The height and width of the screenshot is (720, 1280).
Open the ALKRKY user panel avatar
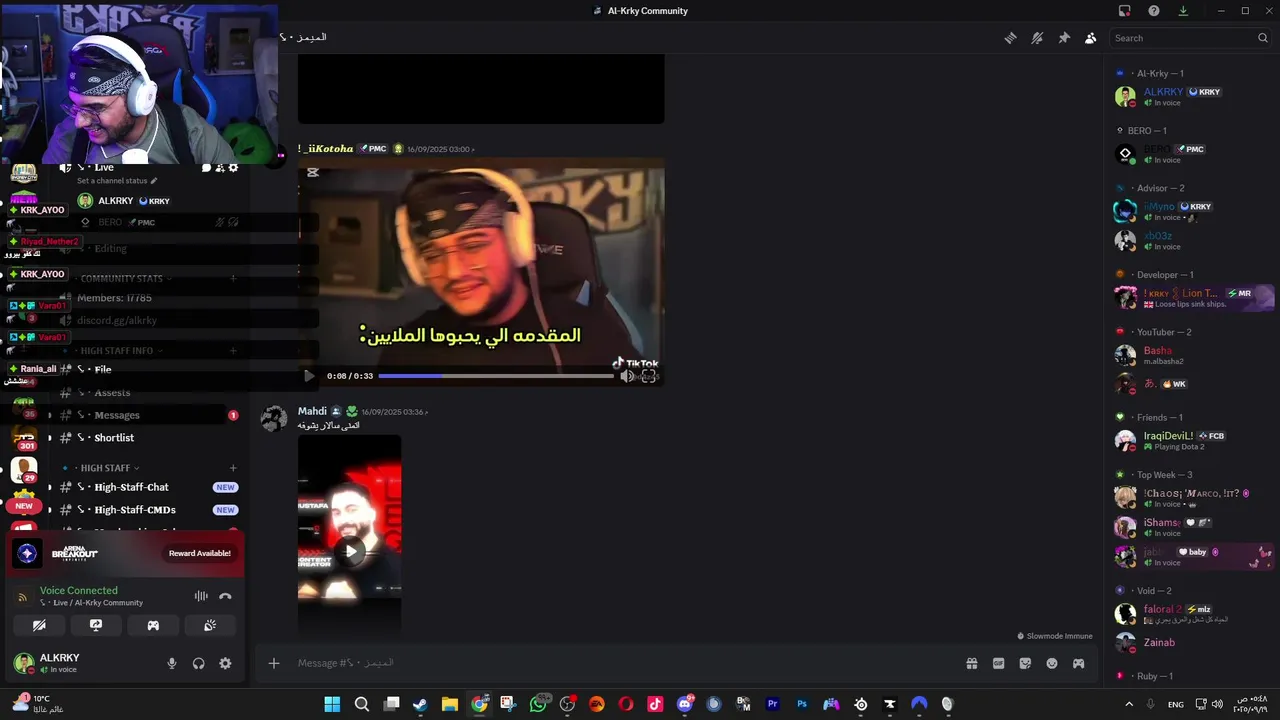tap(23, 662)
